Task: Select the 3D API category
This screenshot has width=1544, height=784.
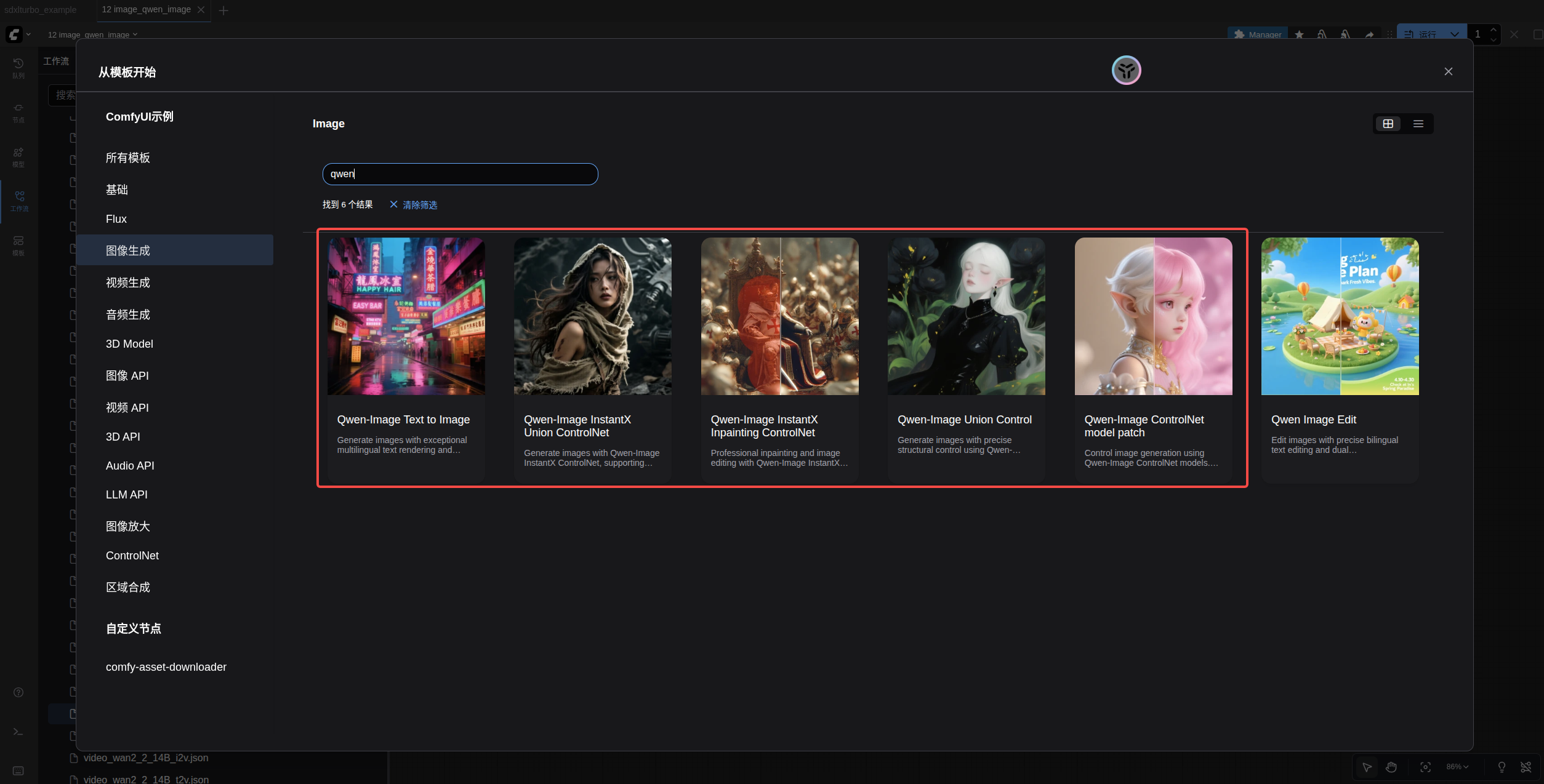Action: (175, 437)
